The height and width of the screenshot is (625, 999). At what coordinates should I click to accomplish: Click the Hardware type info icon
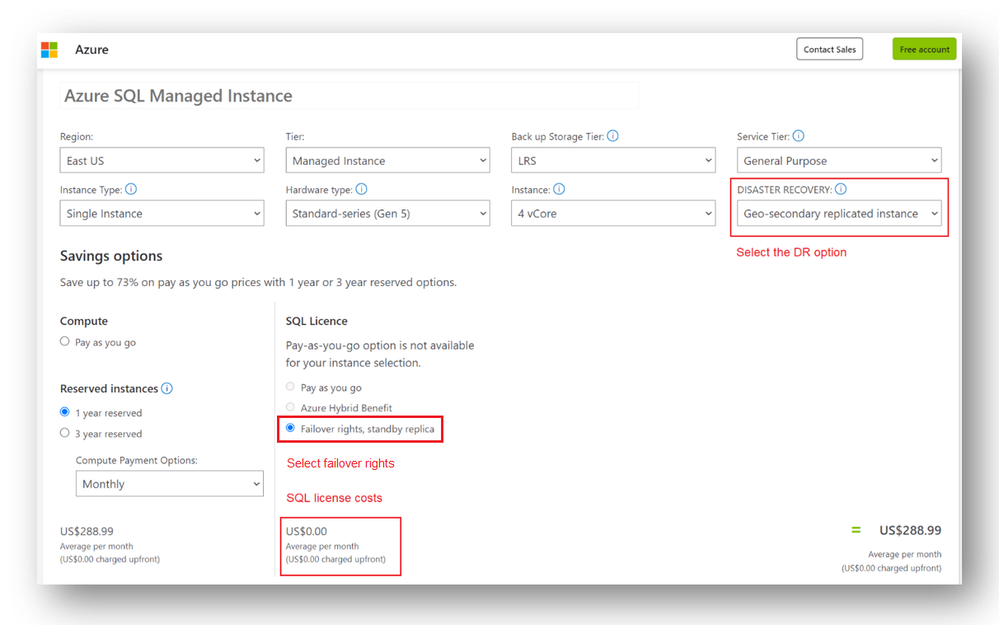click(361, 189)
